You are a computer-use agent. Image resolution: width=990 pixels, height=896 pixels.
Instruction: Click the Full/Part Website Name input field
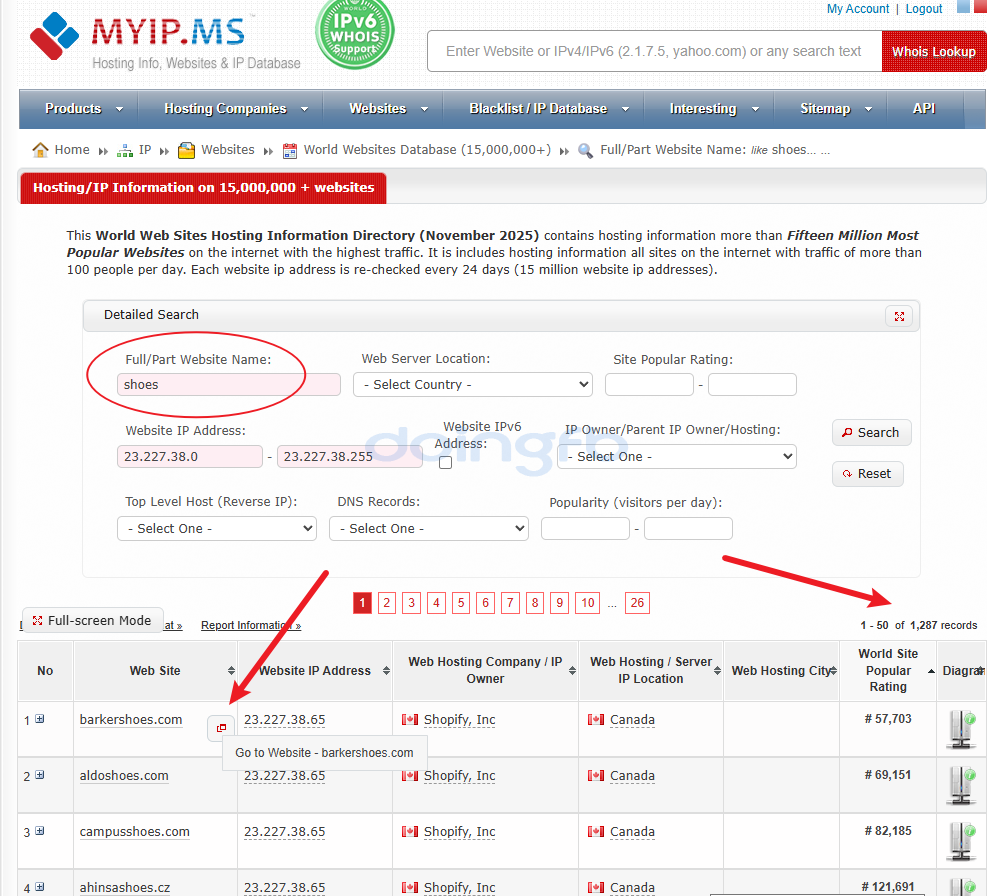[228, 384]
